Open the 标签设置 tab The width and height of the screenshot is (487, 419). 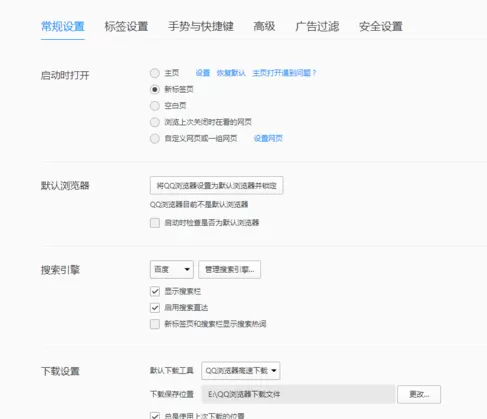126,26
